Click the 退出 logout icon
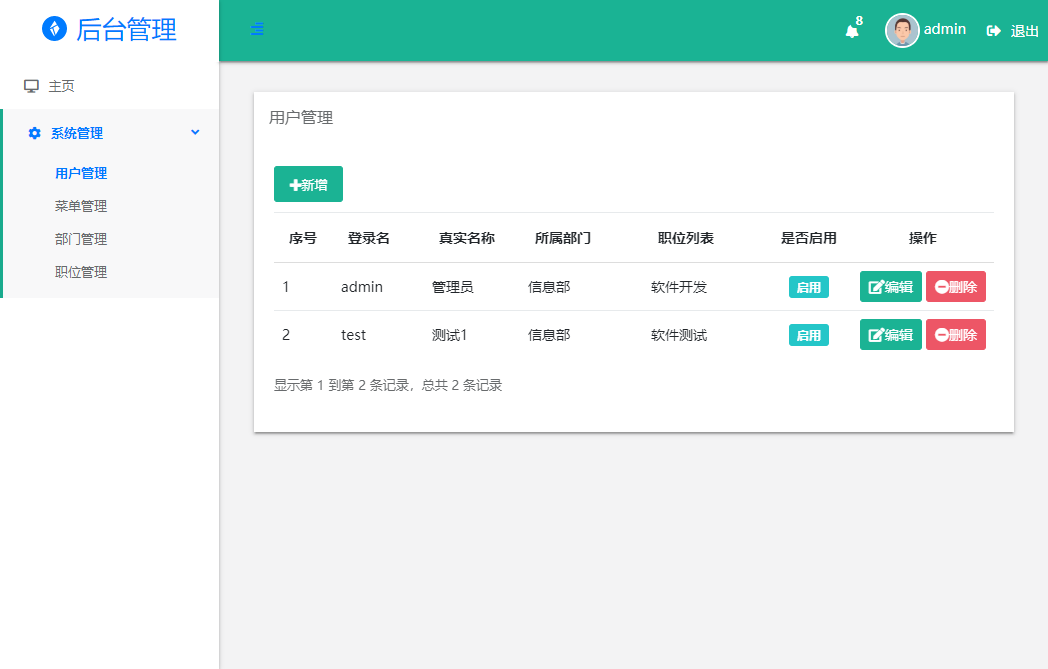 coord(994,31)
